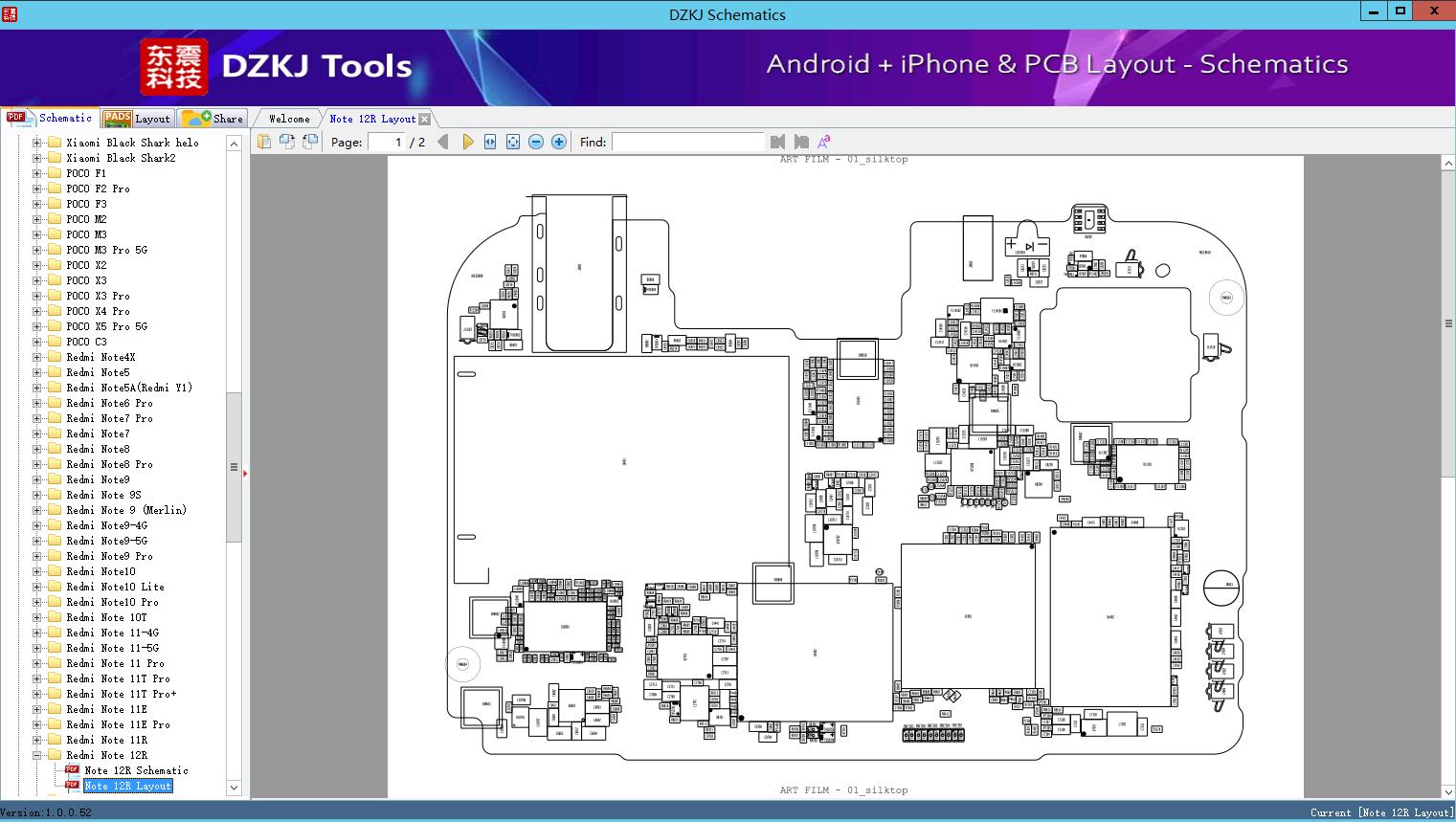
Task: Select the Redmi Note9 Pro entry
Action: click(x=109, y=556)
